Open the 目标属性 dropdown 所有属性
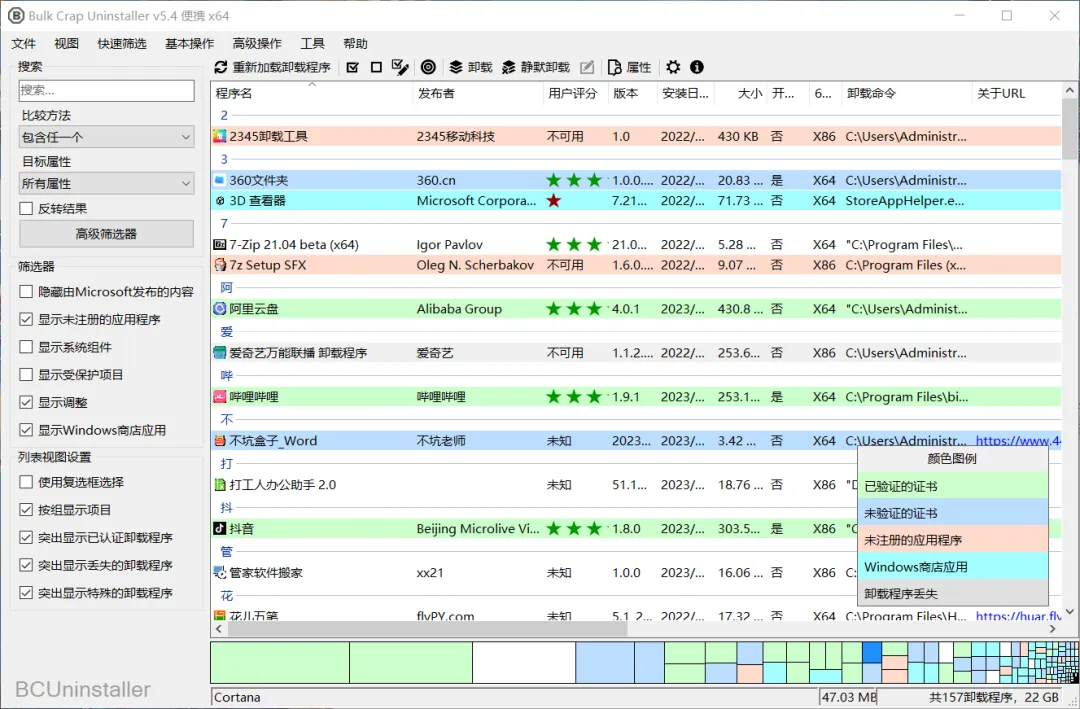The image size is (1080, 709). (x=107, y=183)
